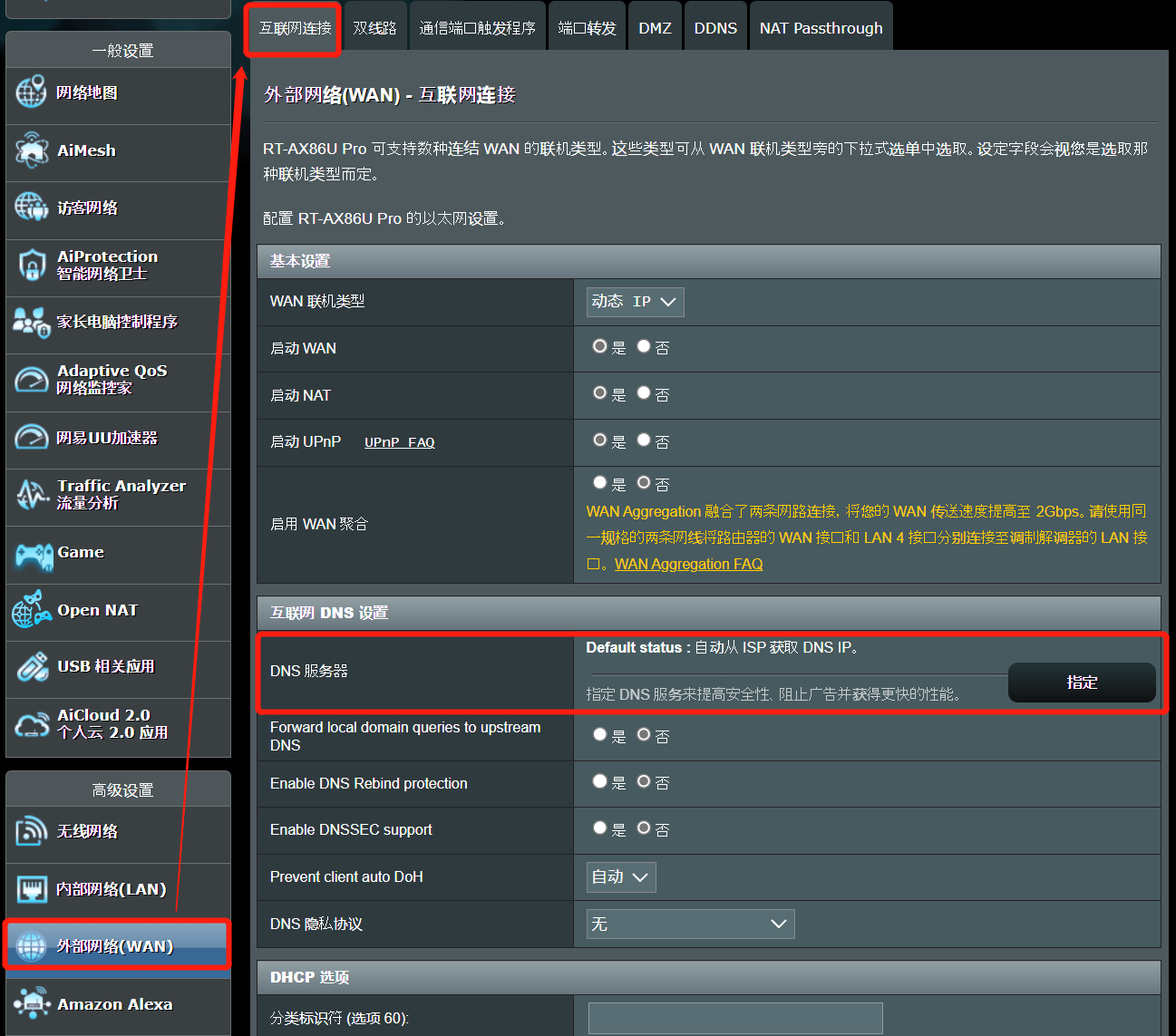Open the Amazon Alexa icon
This screenshot has width=1176, height=1036.
(32, 1003)
